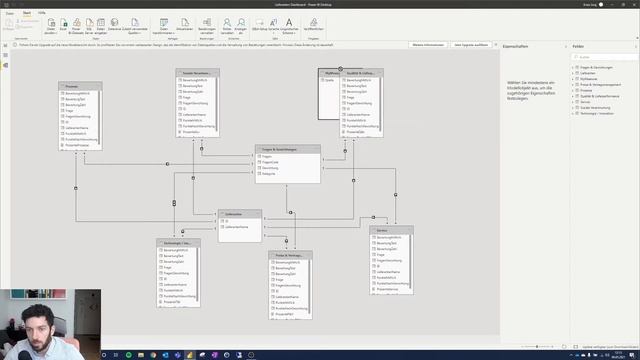Select the Technologie table card header
Image resolution: width=640 pixels, height=360 pixels.
(x=178, y=243)
